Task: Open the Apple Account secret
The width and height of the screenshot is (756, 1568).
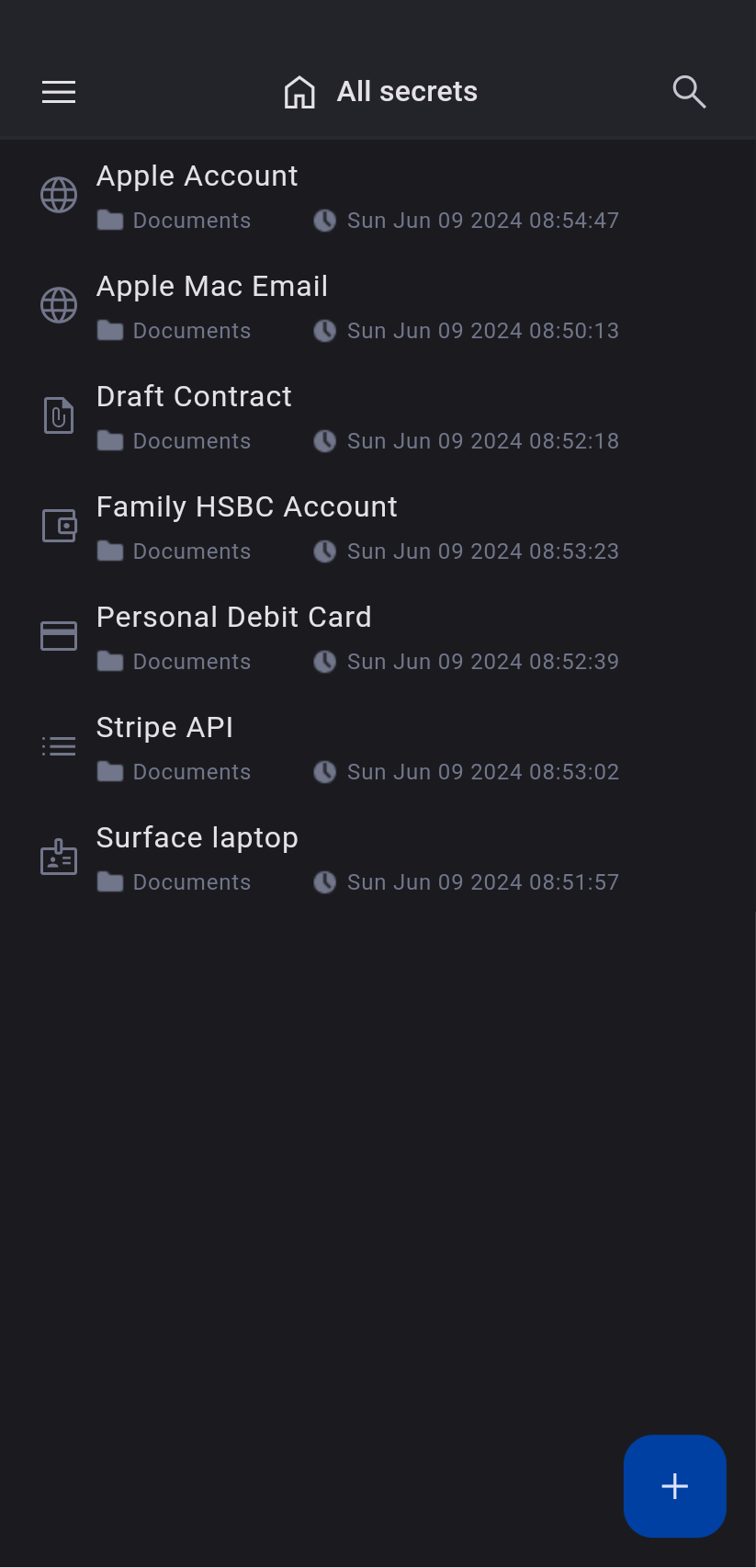Action: pos(197,176)
